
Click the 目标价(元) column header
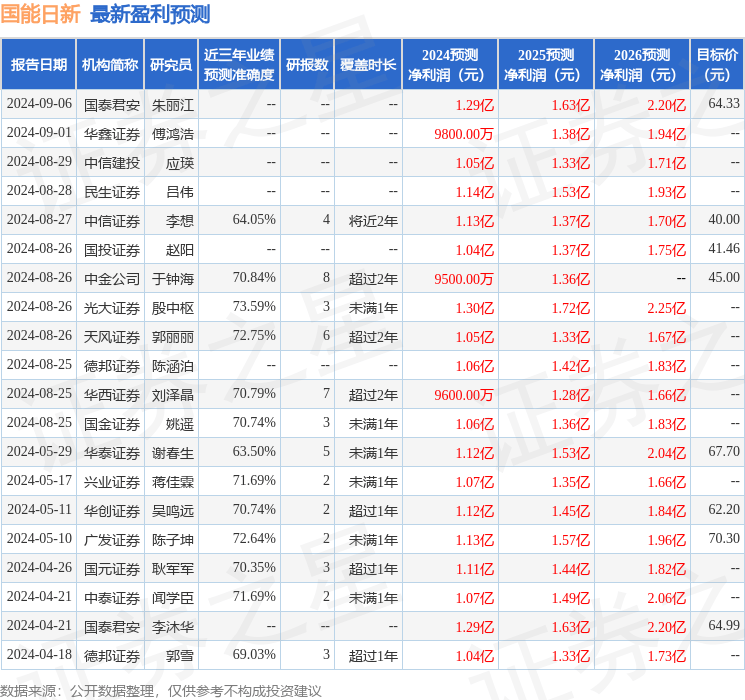point(717,65)
